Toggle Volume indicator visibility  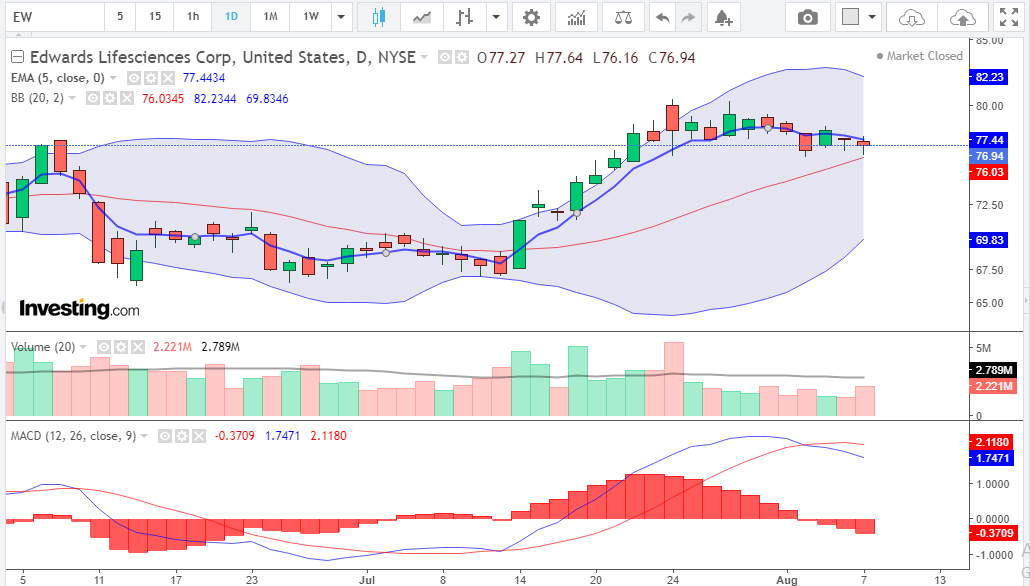[x=104, y=347]
